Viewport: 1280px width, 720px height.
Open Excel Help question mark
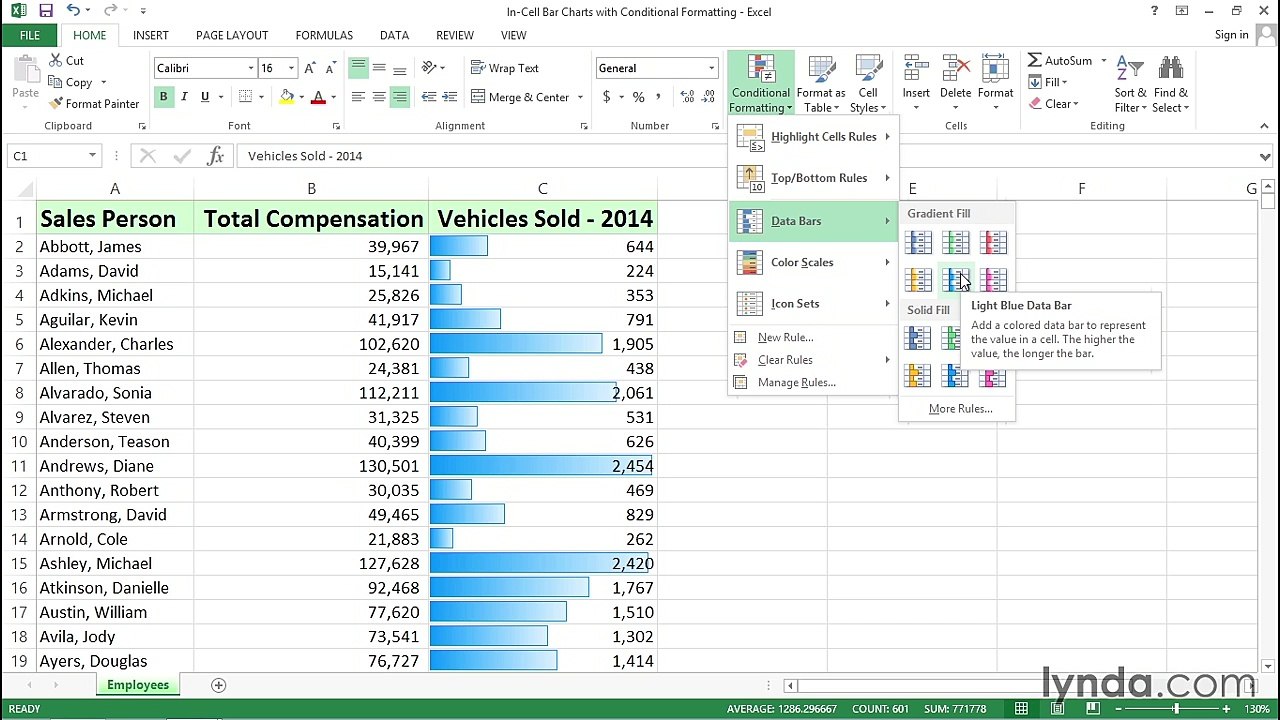(1155, 11)
